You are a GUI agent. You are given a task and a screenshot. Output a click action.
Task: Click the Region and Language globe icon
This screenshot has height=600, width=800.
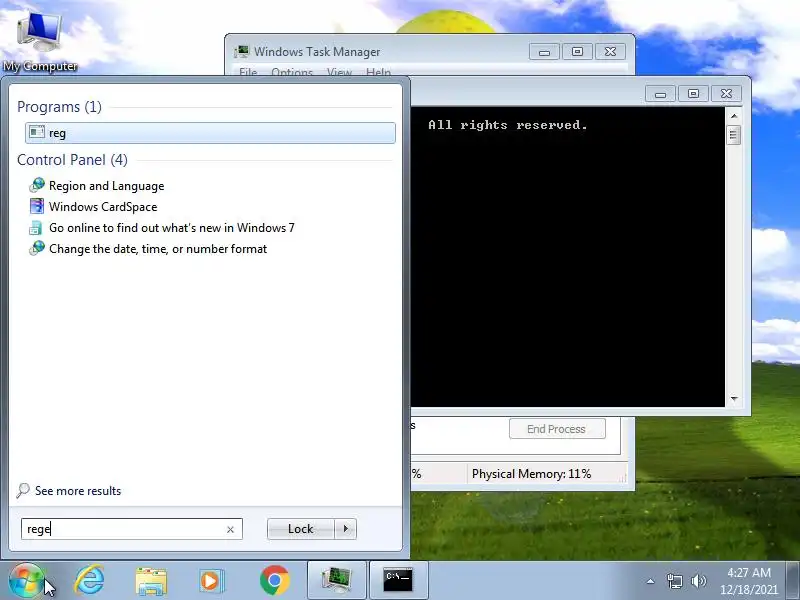point(37,185)
